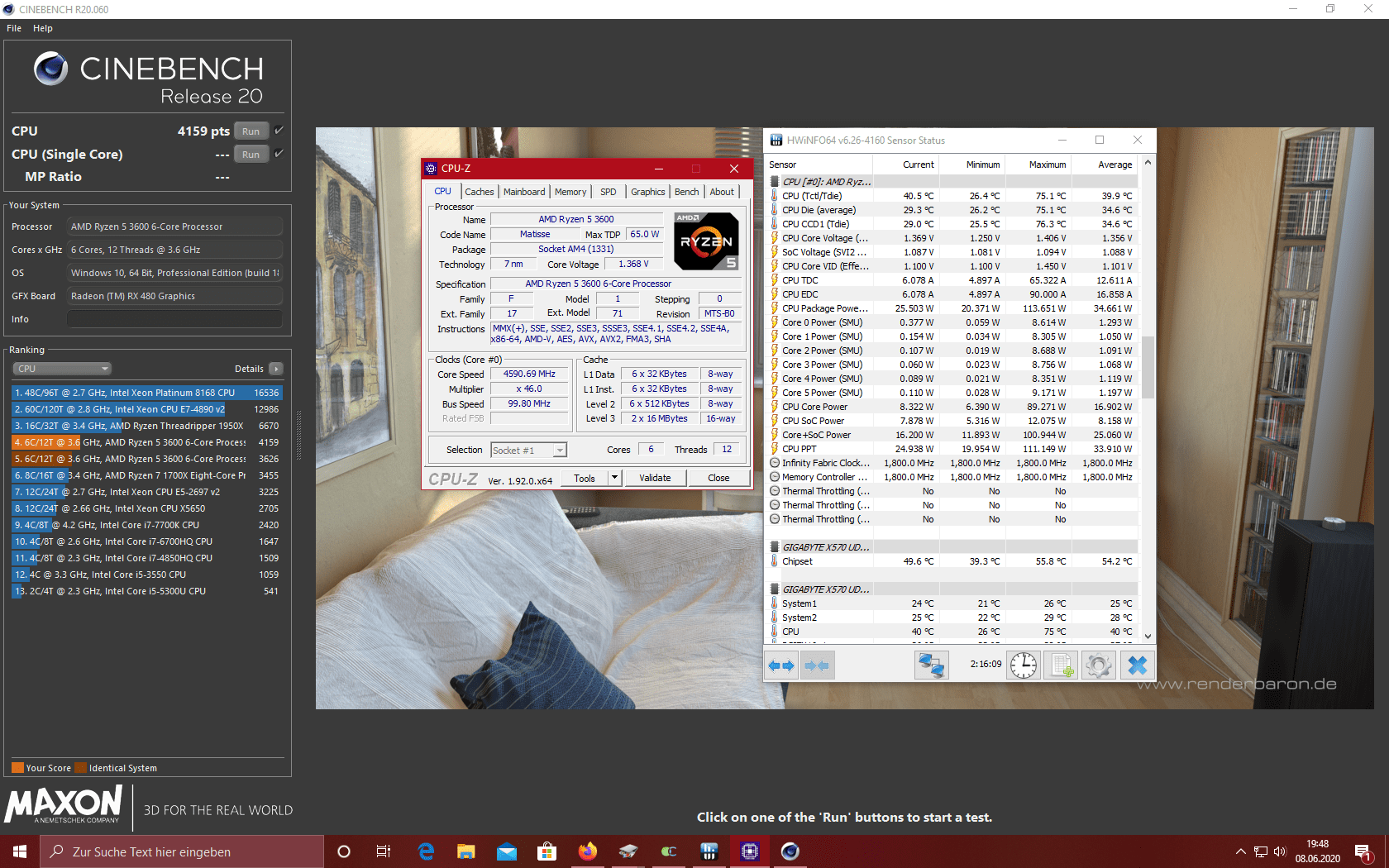Open the Socket #1 selection dropdown in CPU-Z
The image size is (1389, 868).
click(x=529, y=451)
